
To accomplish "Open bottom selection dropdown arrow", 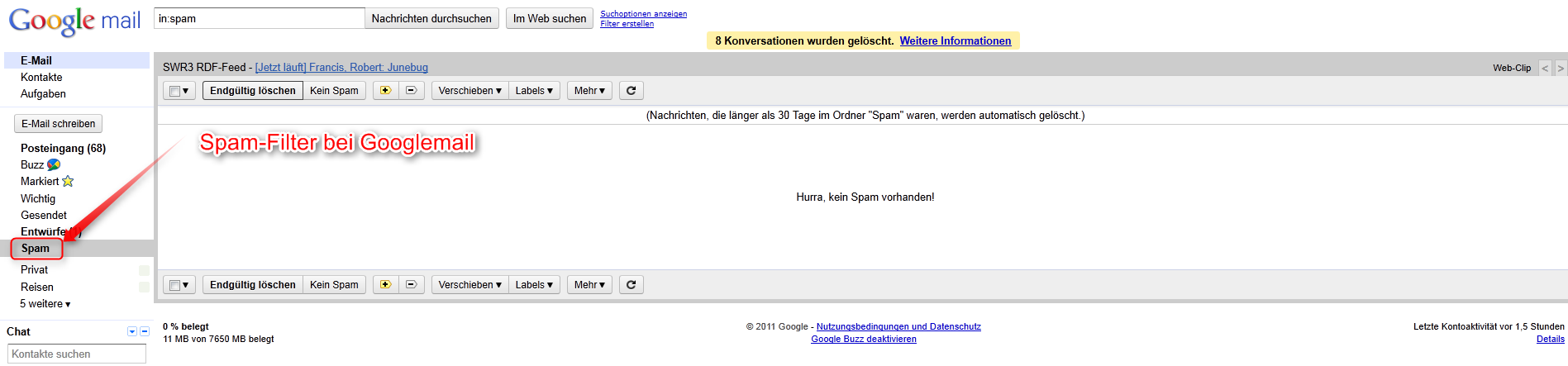I will [186, 285].
